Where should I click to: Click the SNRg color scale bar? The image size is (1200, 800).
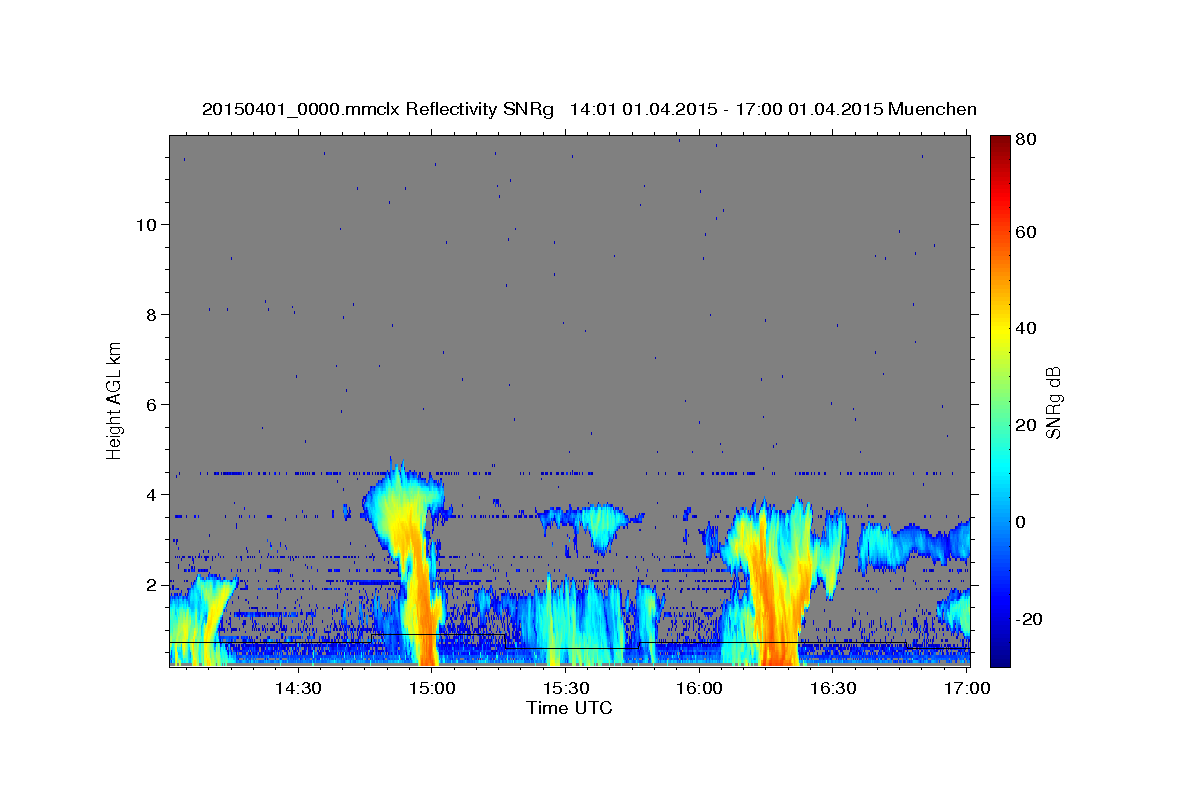click(1000, 400)
